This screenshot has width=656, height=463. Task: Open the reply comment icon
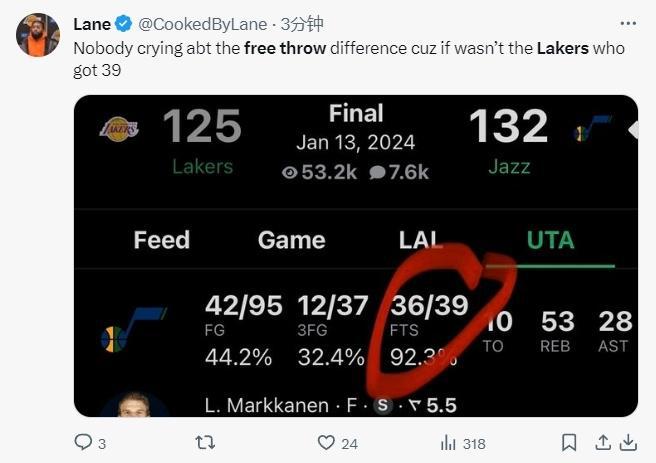(x=83, y=442)
